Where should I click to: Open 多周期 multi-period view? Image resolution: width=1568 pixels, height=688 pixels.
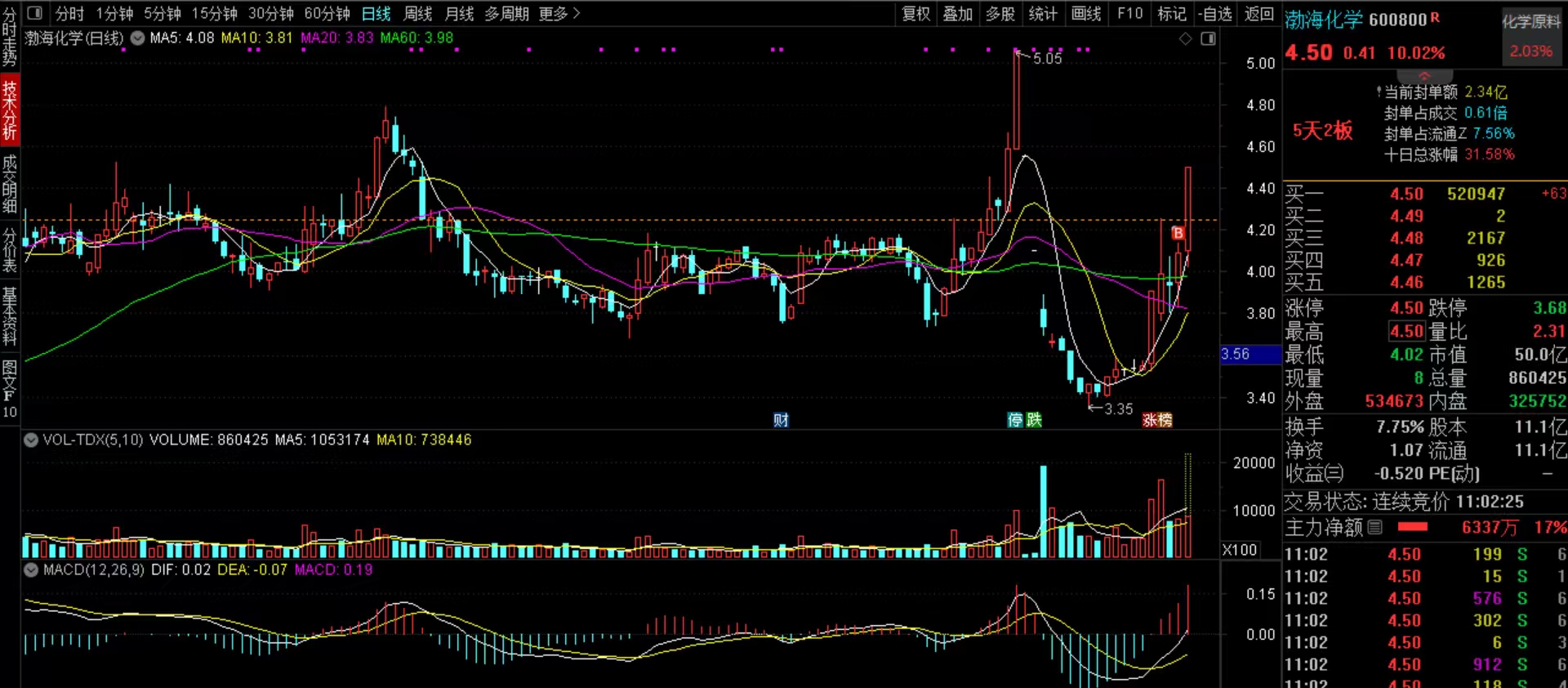coord(506,13)
